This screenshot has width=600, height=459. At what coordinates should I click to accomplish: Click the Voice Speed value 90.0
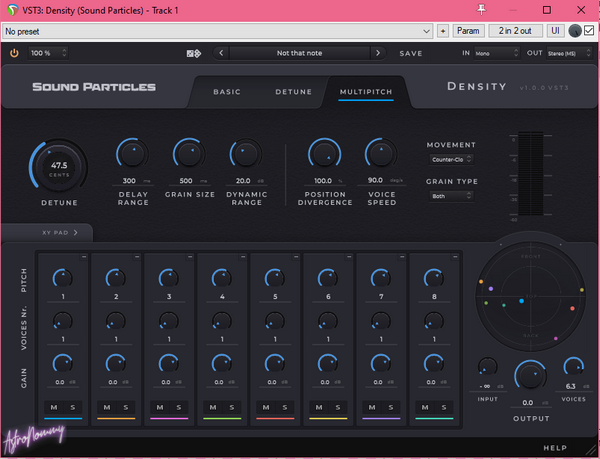(x=375, y=180)
